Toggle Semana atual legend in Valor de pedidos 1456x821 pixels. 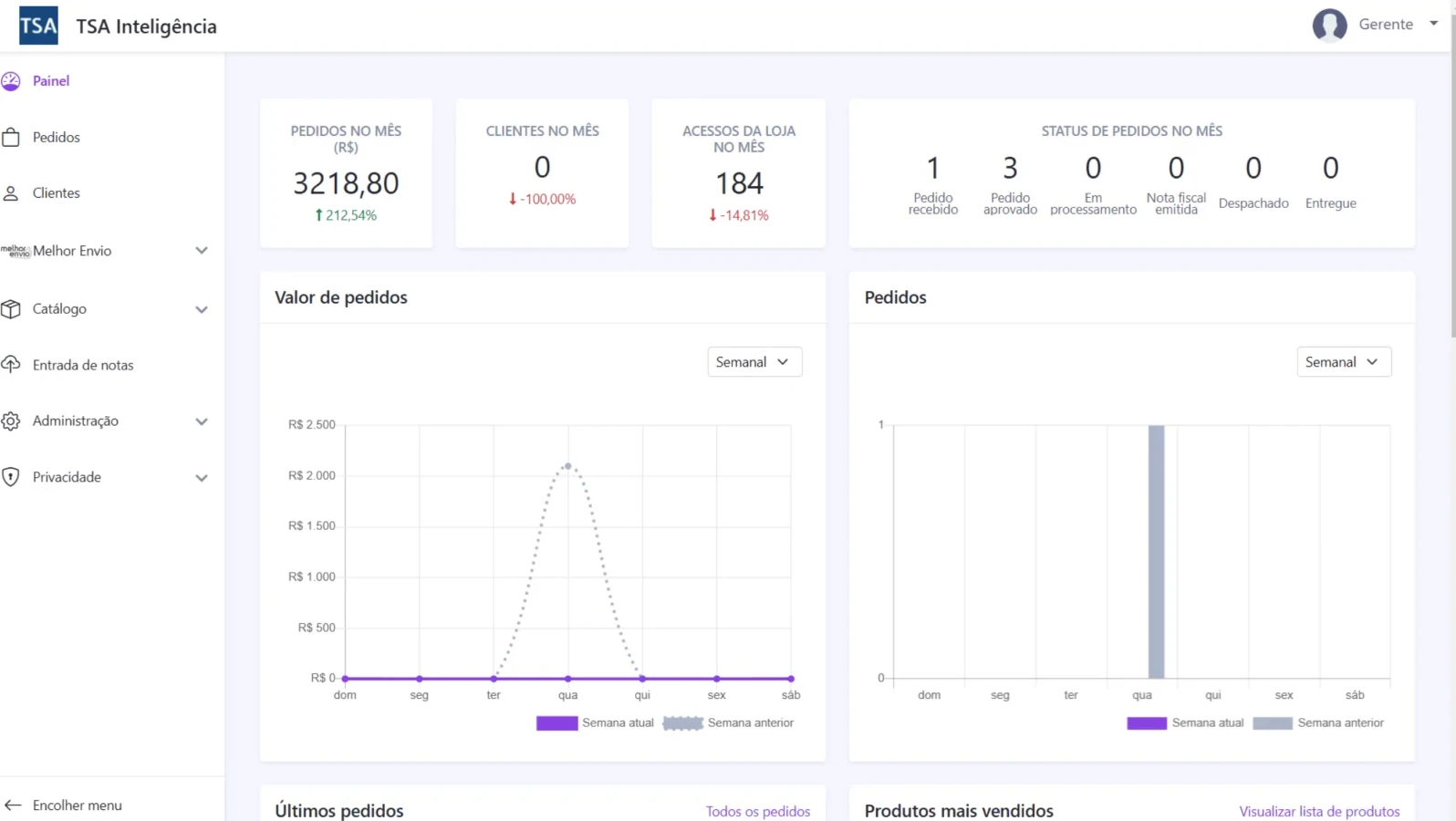click(595, 723)
